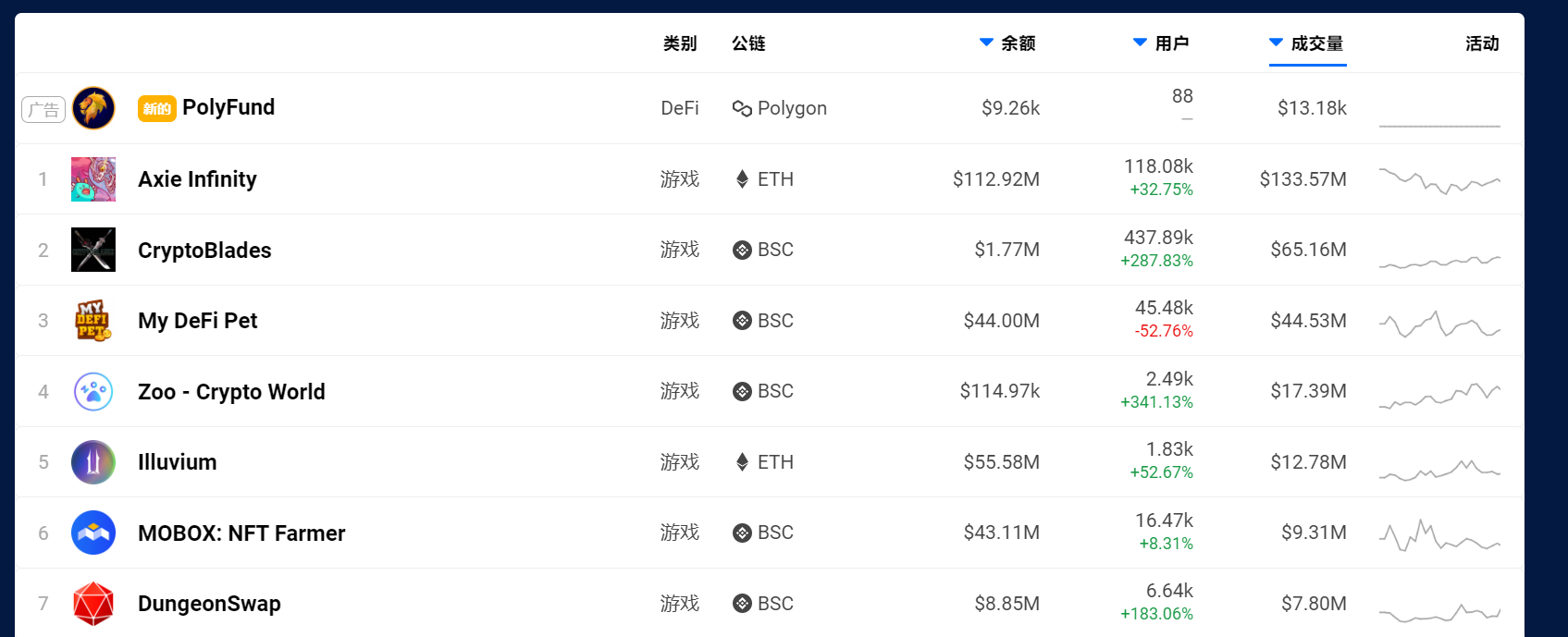Image resolution: width=1568 pixels, height=637 pixels.
Task: Click the +183.06% user change
Action: click(1156, 614)
